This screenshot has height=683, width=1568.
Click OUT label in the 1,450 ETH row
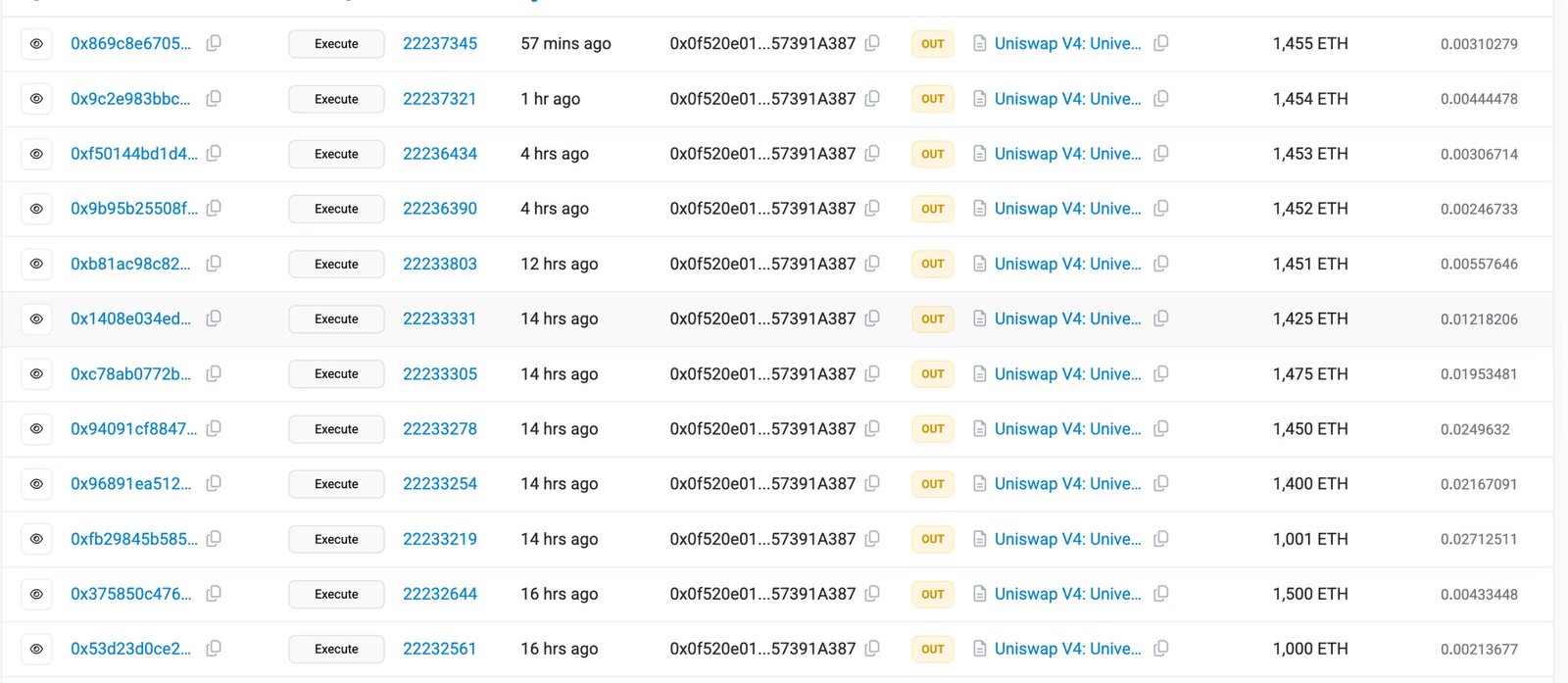[933, 429]
